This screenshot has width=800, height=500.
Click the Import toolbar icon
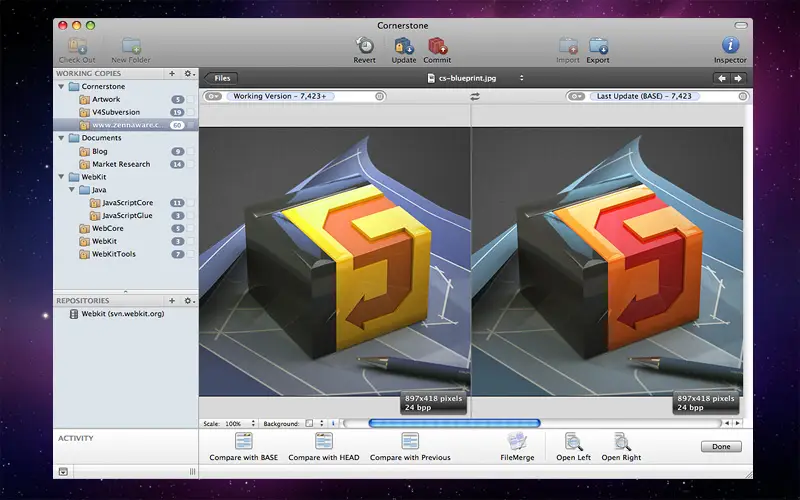(568, 46)
